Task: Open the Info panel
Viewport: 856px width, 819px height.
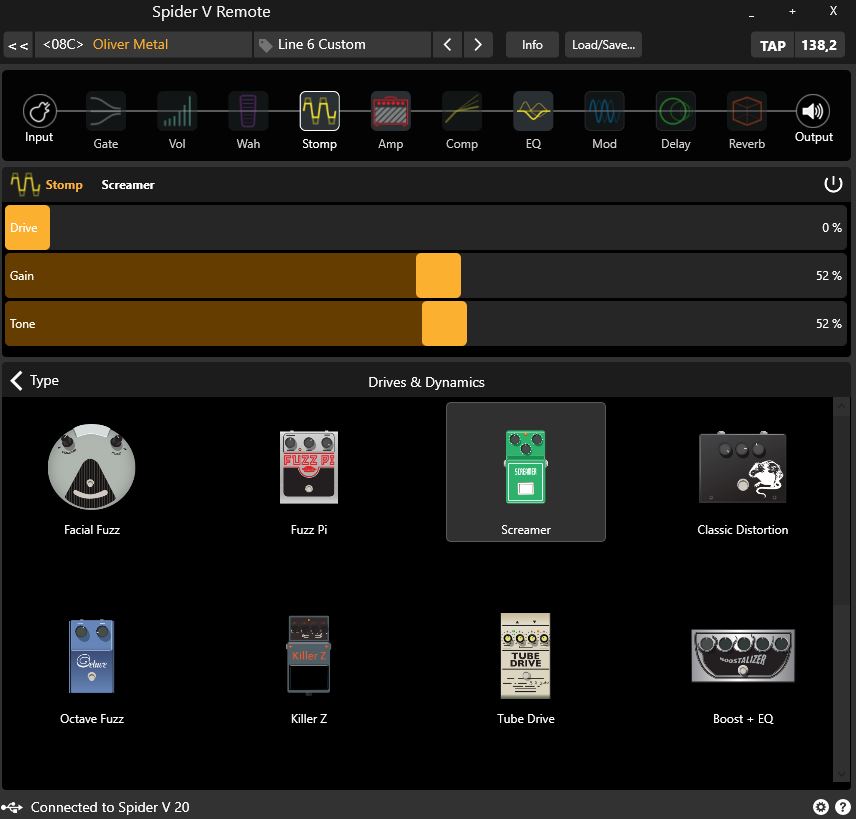Action: tap(532, 45)
